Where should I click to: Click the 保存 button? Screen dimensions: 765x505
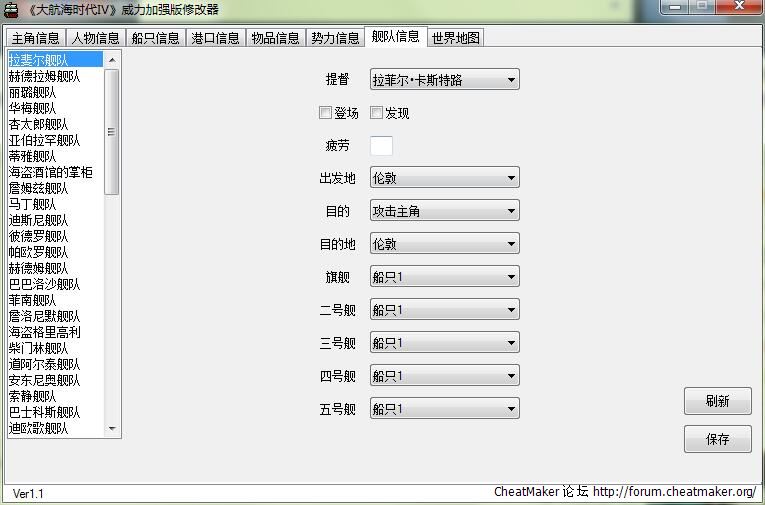718,439
